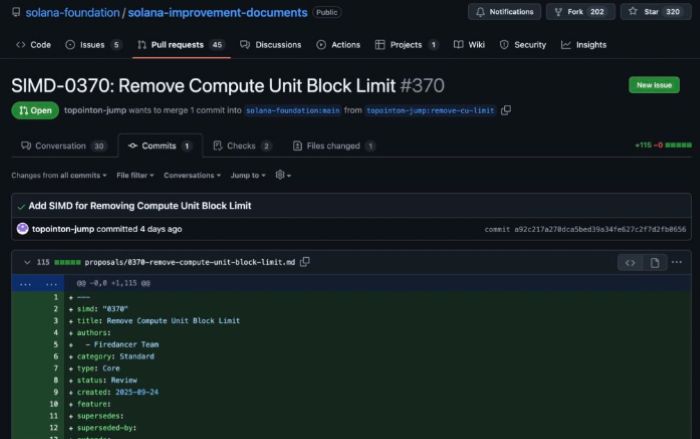This screenshot has height=439, width=700.
Task: Expand the Changes from all commits dropdown
Action: click(x=59, y=176)
